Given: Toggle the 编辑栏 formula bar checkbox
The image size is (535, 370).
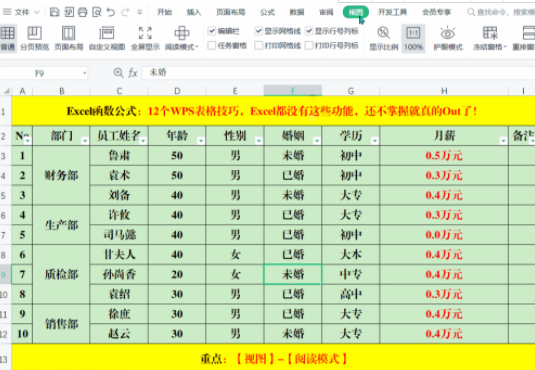Looking at the screenshot, I should [x=212, y=31].
